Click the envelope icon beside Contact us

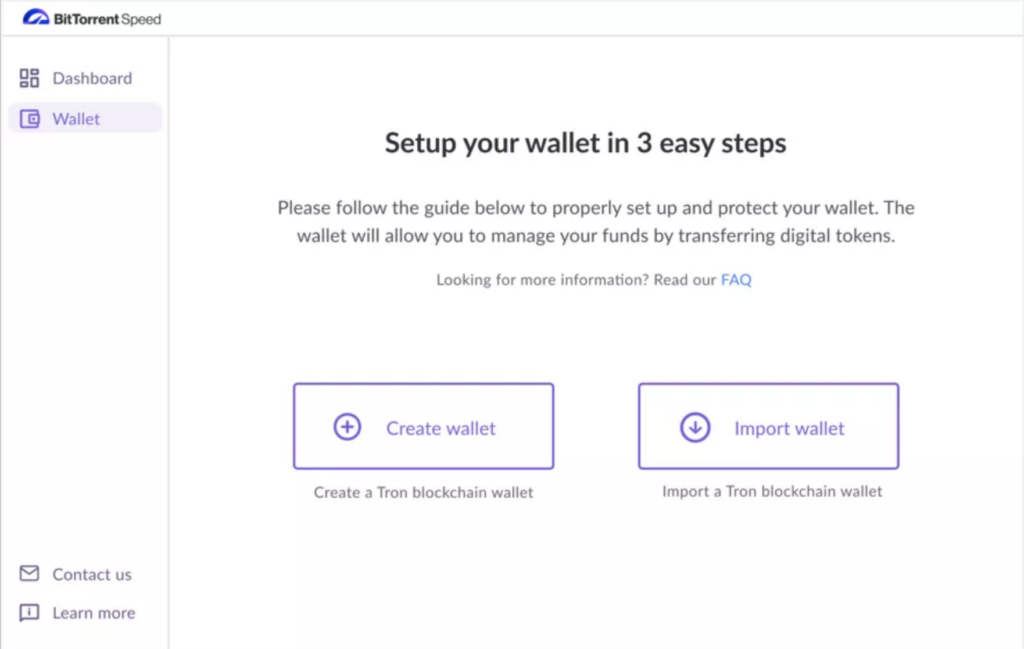(29, 573)
